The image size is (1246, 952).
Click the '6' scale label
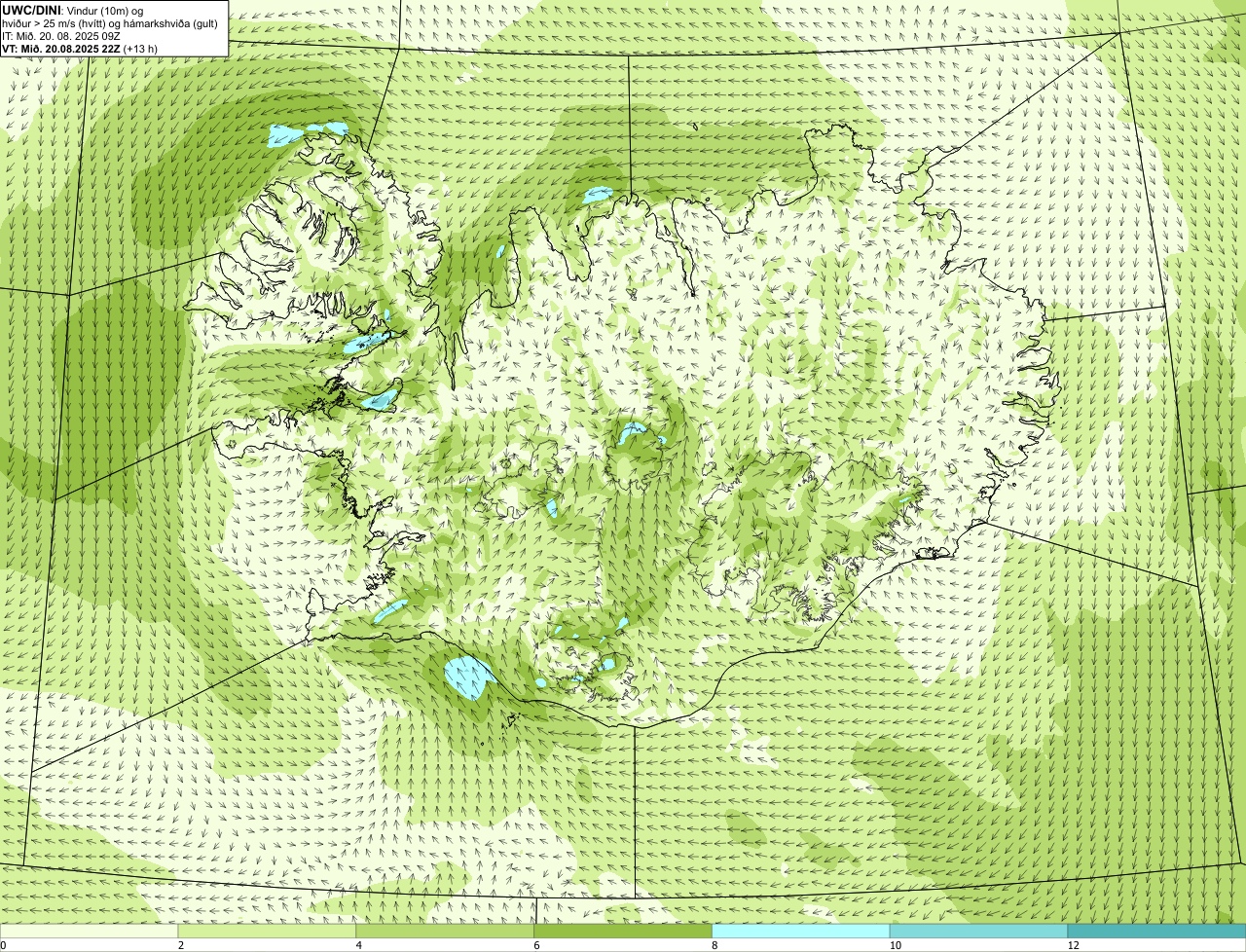(537, 945)
